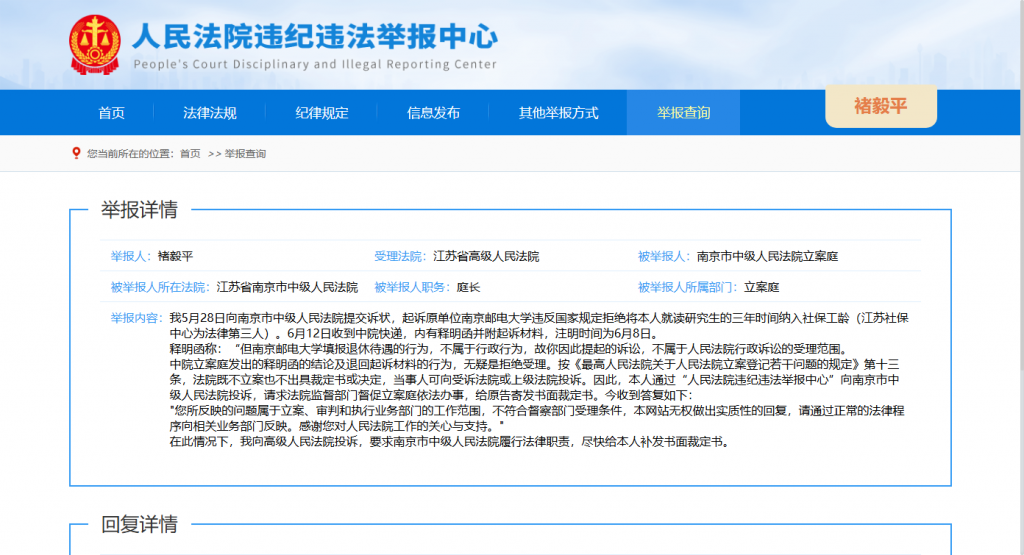Go to the 纪律规定 tab
Viewport: 1024px width, 555px height.
point(321,113)
